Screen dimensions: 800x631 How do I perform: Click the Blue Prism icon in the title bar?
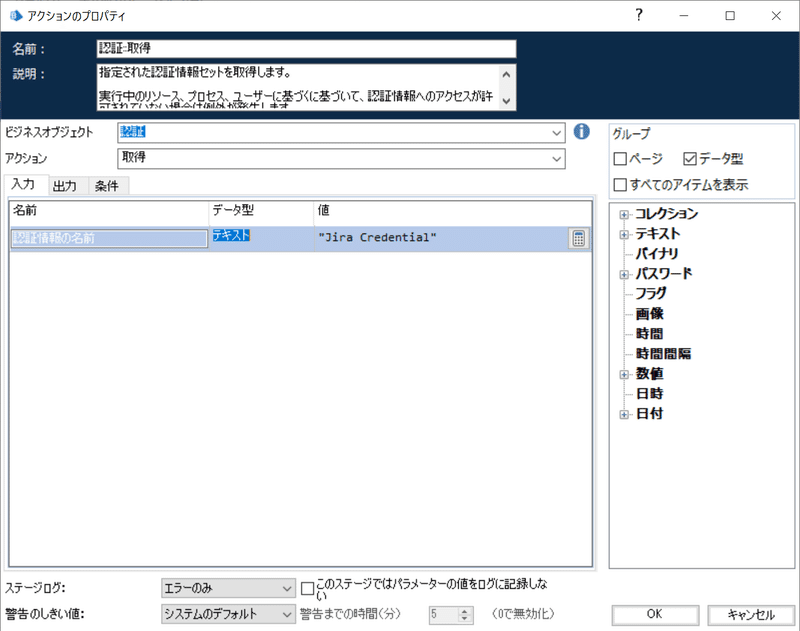click(x=16, y=16)
